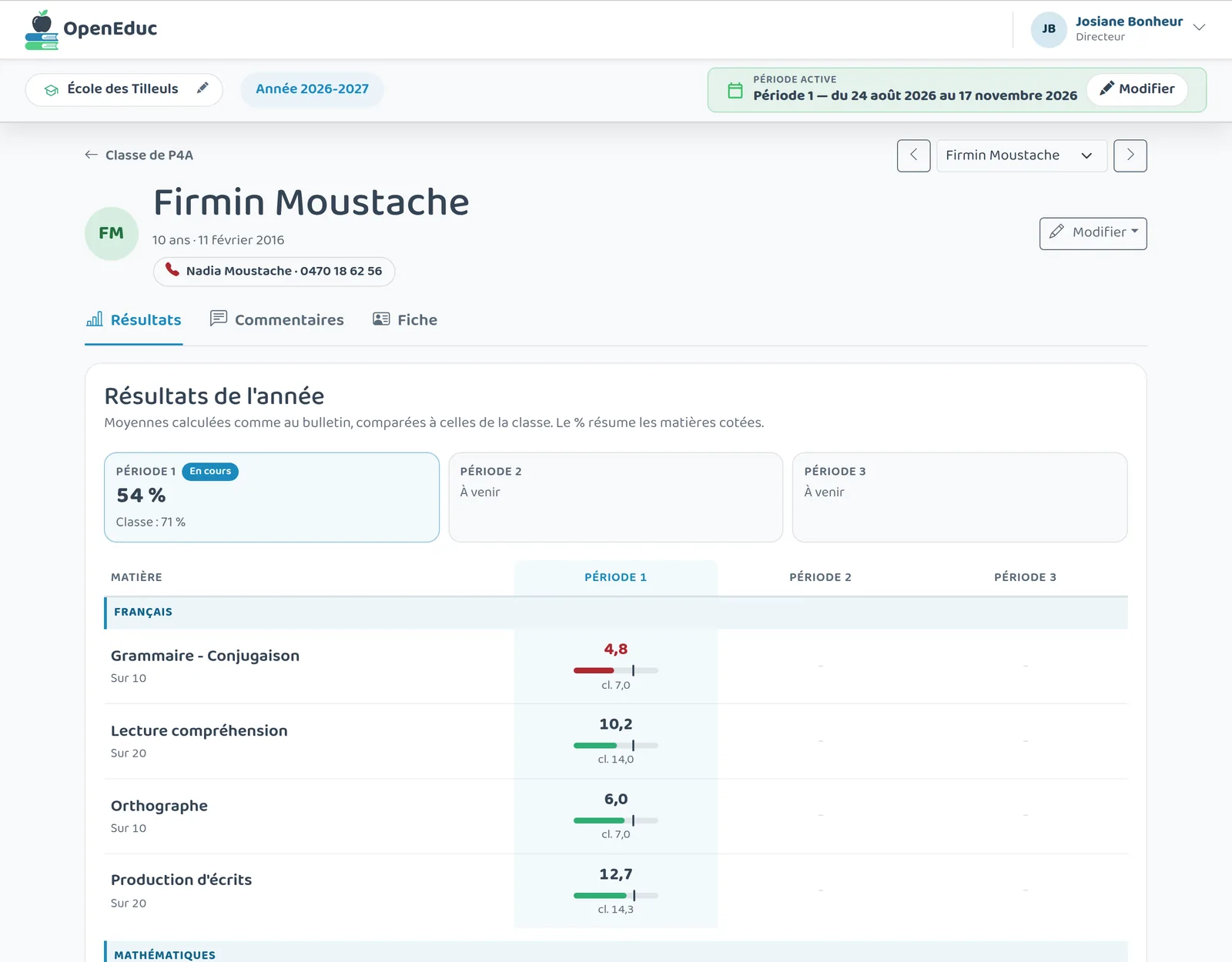Image resolution: width=1232 pixels, height=962 pixels.
Task: Switch to the Fiche tab
Action: pos(405,319)
